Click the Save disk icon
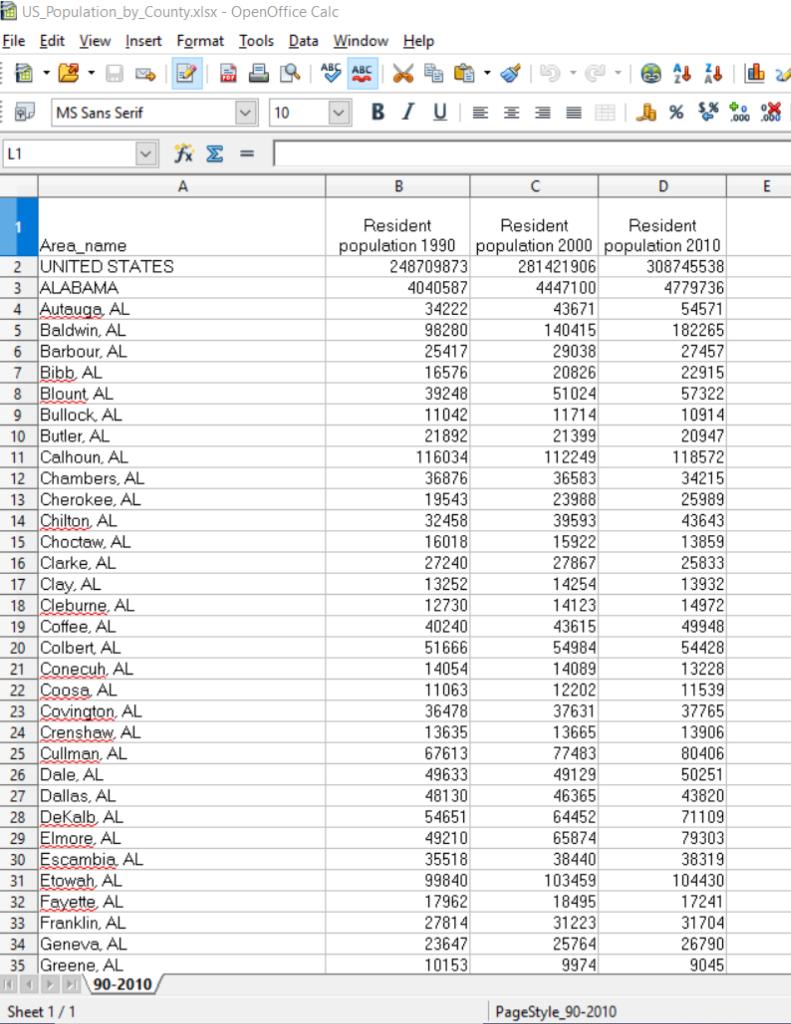Image resolution: width=791 pixels, height=1024 pixels. [114, 72]
